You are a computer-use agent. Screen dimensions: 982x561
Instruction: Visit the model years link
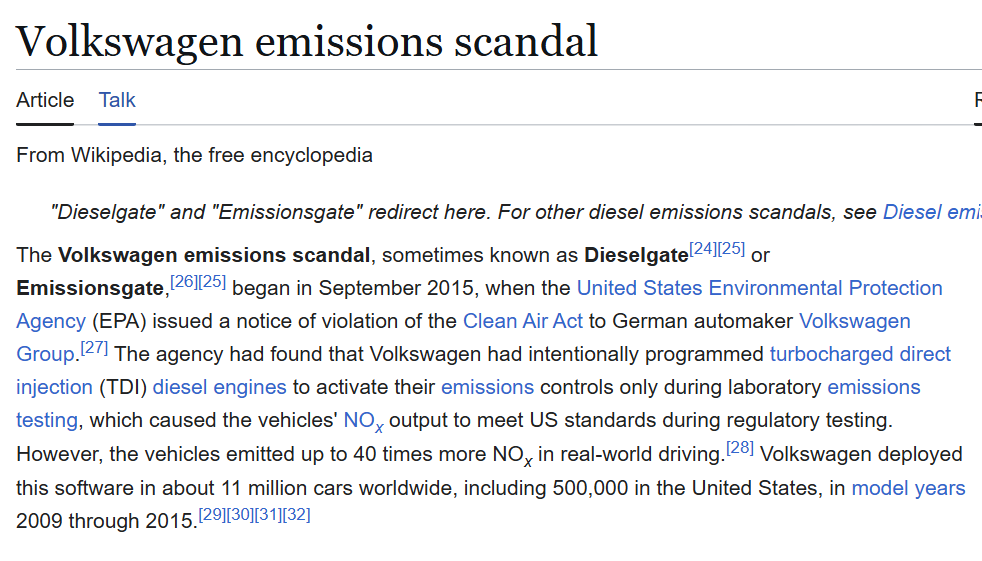[x=908, y=488]
